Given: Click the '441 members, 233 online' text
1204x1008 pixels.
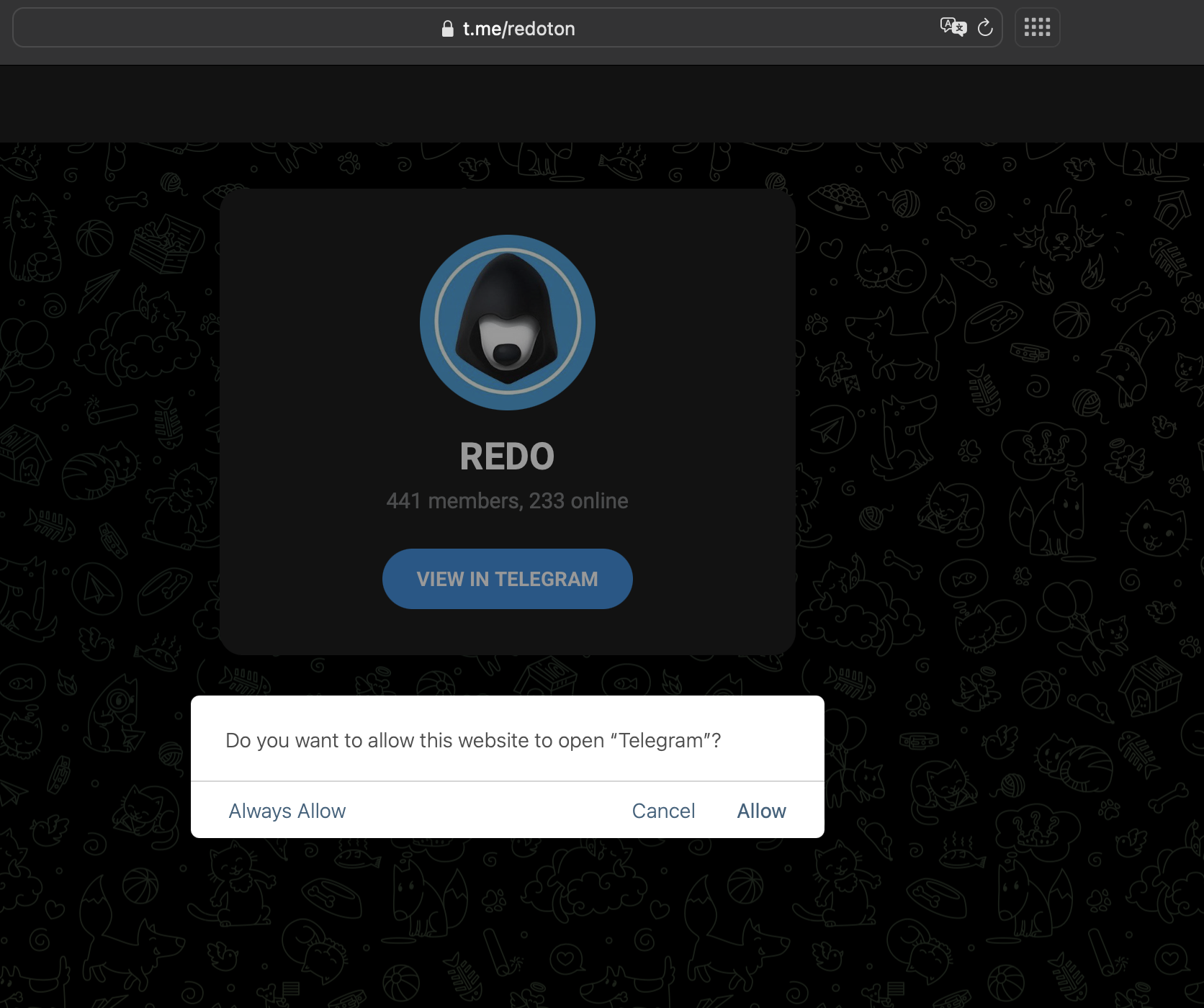Looking at the screenshot, I should (508, 500).
